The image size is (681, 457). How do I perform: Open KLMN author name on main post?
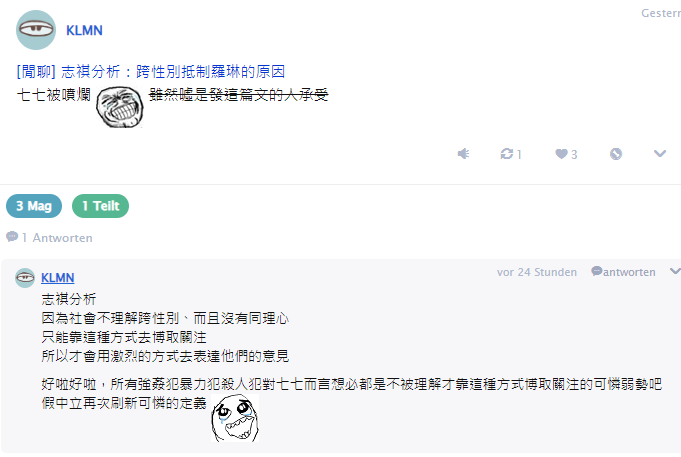(84, 30)
